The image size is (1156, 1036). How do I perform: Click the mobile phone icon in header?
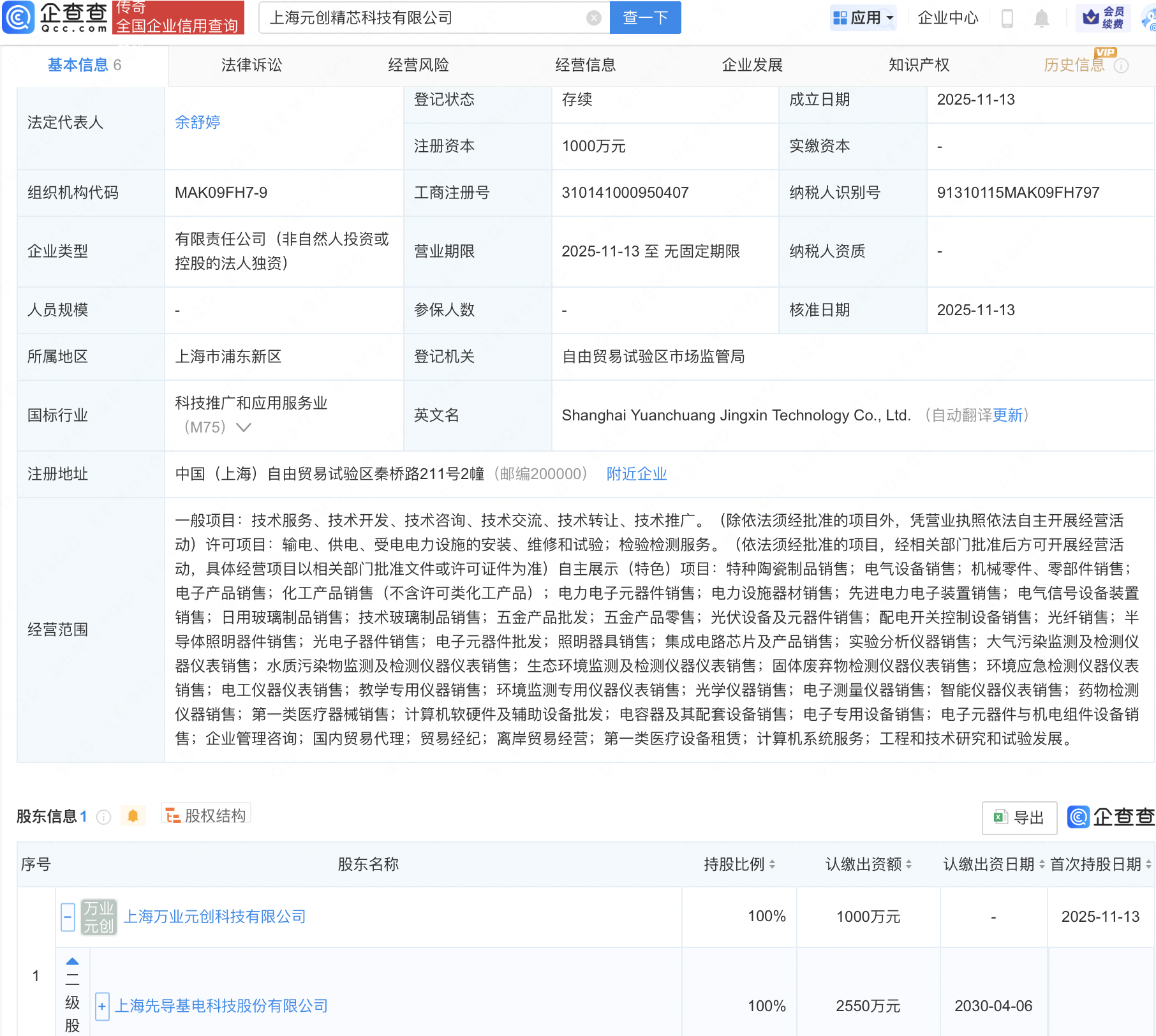click(1007, 18)
